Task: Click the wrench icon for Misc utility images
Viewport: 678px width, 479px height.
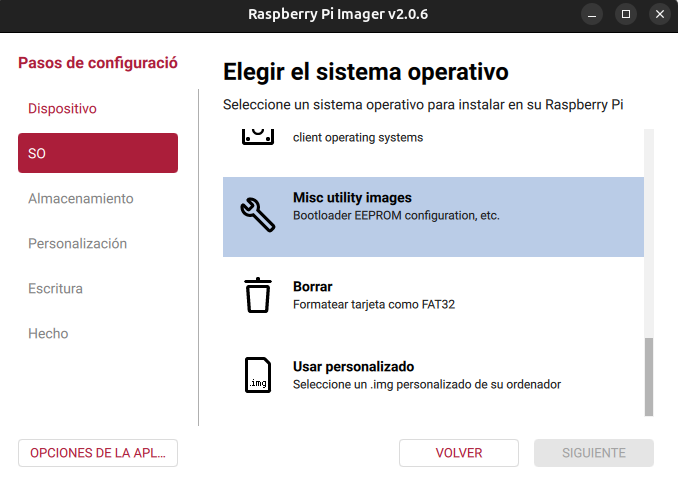Action: (x=257, y=213)
